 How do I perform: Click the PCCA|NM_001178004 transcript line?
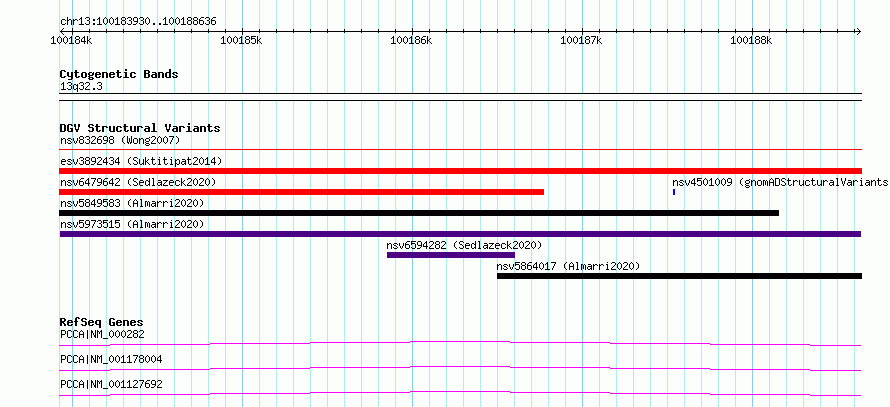pyautogui.click(x=460, y=368)
